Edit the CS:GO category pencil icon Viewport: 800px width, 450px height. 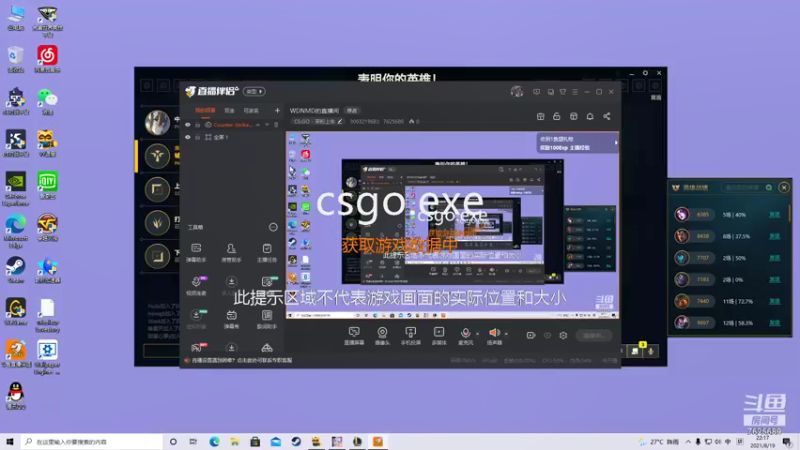(340, 121)
